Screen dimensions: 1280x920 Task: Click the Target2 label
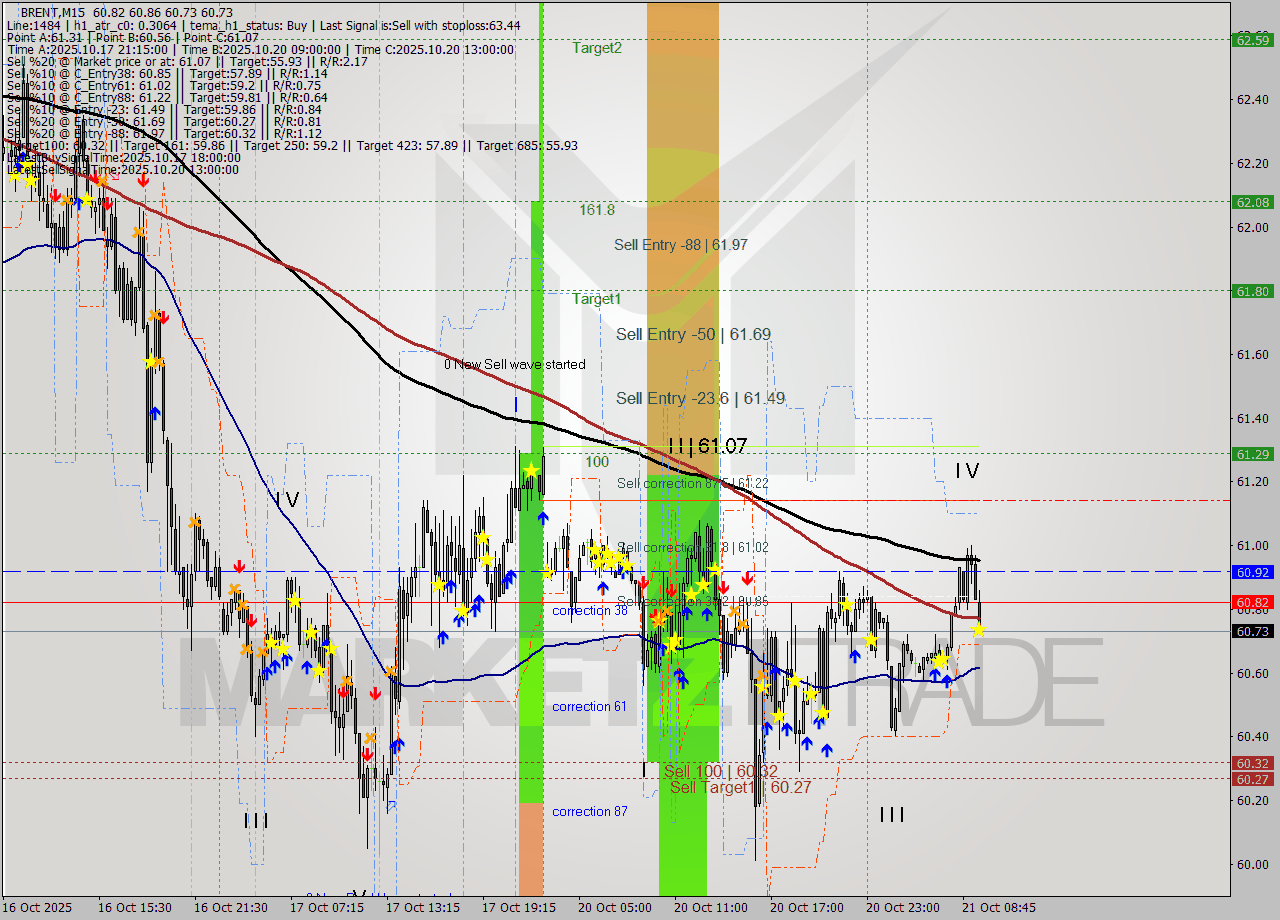(596, 47)
